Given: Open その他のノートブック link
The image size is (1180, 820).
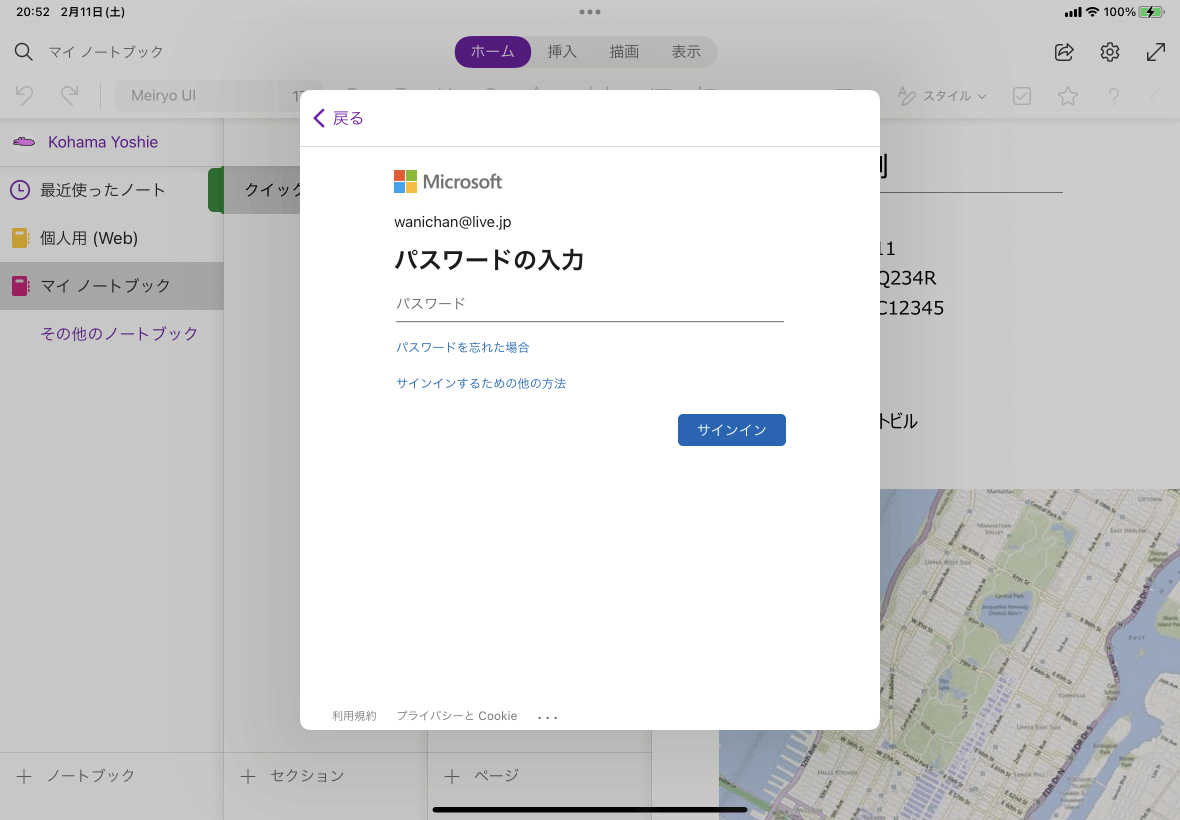Looking at the screenshot, I should [119, 333].
